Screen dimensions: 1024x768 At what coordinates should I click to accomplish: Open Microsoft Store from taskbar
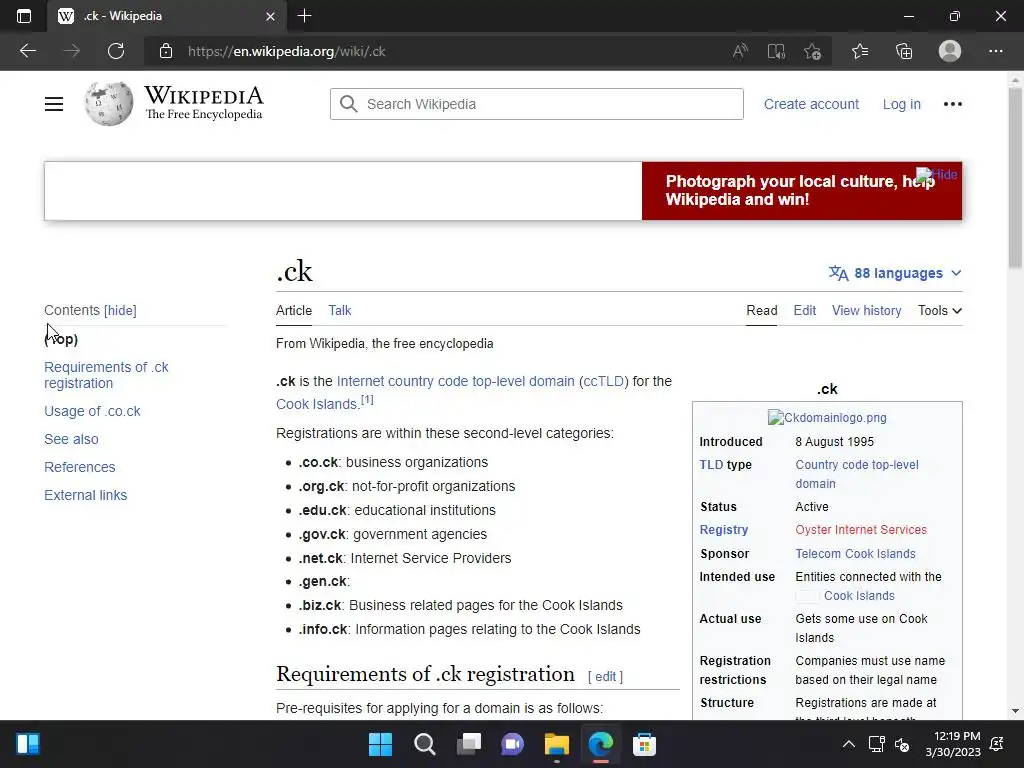pyautogui.click(x=644, y=744)
